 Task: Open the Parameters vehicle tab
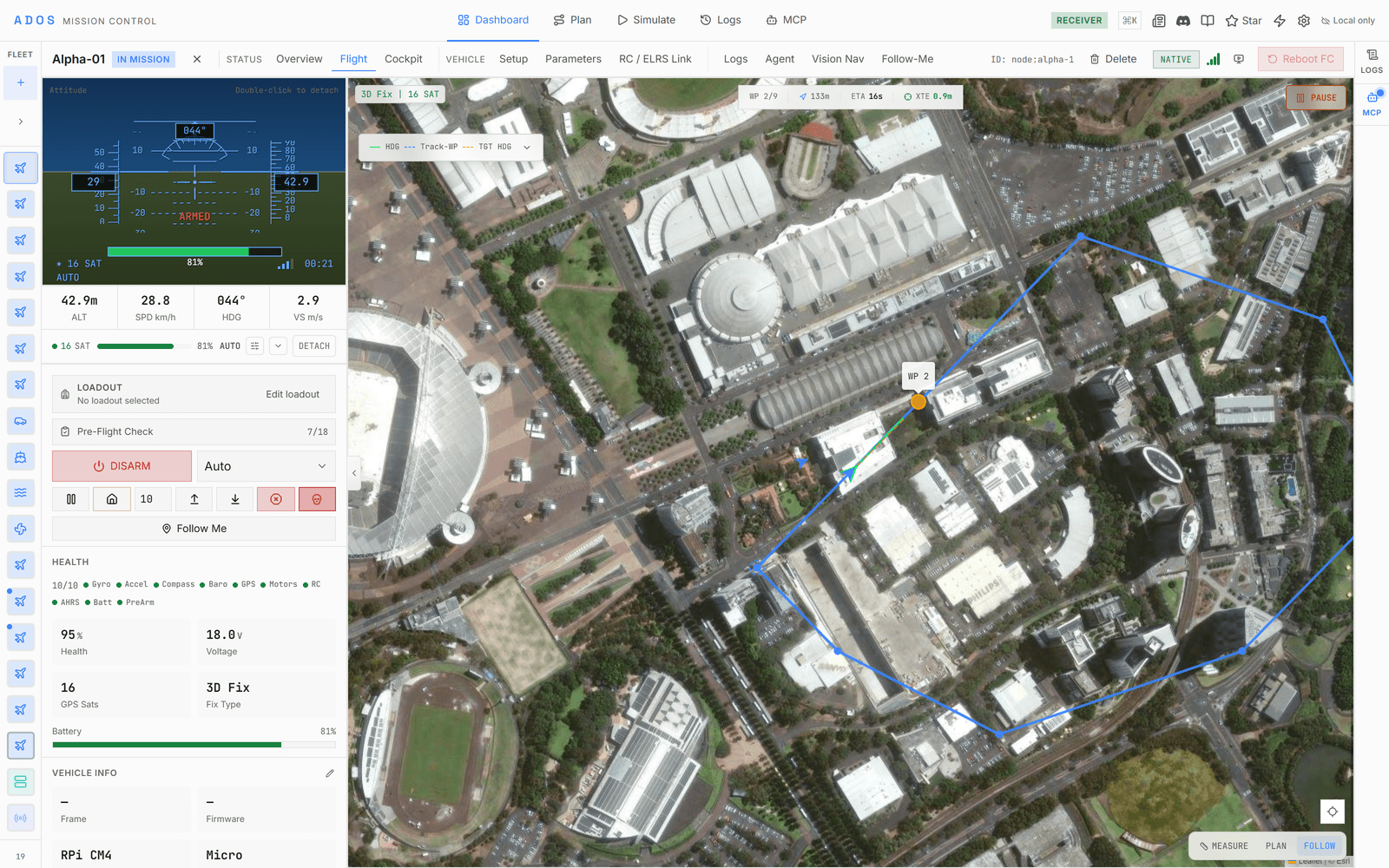point(573,59)
